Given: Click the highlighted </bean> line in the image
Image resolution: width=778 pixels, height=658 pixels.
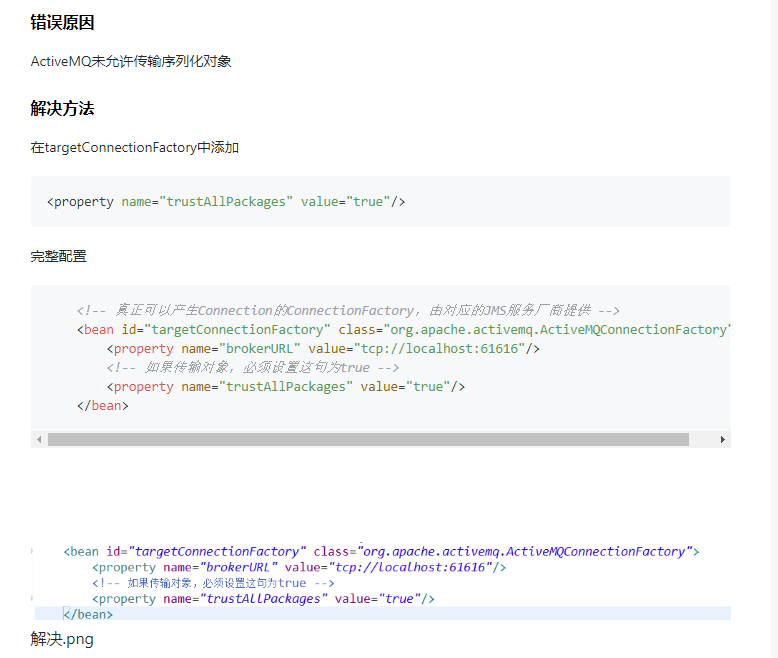Looking at the screenshot, I should [x=383, y=614].
